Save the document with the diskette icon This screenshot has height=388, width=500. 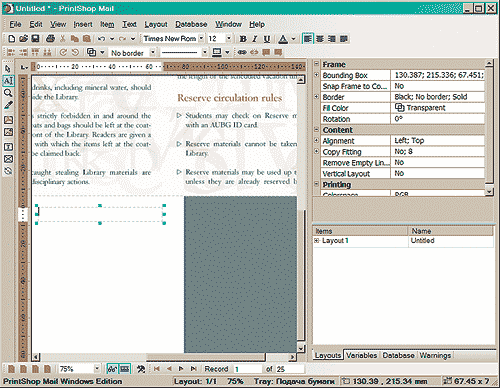click(x=35, y=39)
